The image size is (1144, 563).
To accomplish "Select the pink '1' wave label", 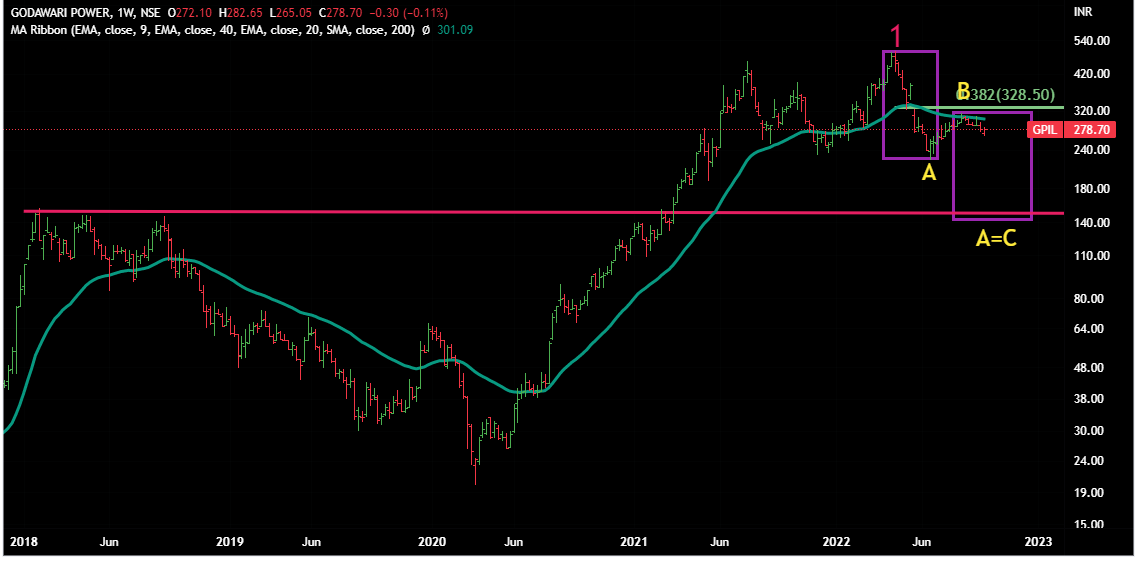I will point(896,37).
